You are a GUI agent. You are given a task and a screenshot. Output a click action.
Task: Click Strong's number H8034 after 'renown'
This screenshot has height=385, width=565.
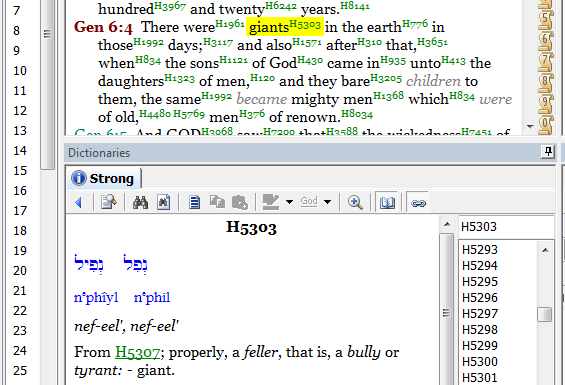(x=357, y=114)
